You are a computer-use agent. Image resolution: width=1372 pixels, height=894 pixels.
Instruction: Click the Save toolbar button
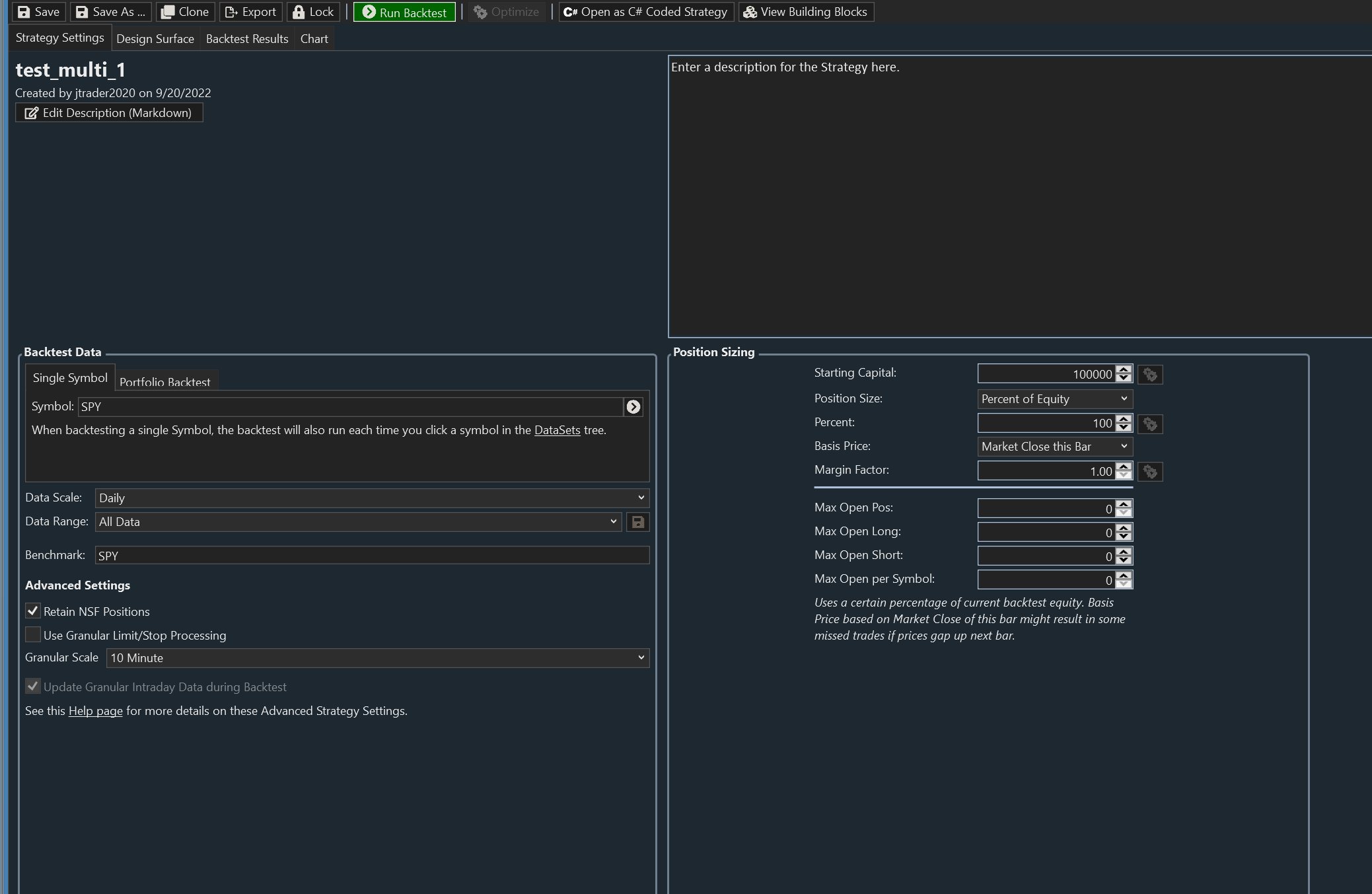[x=38, y=12]
